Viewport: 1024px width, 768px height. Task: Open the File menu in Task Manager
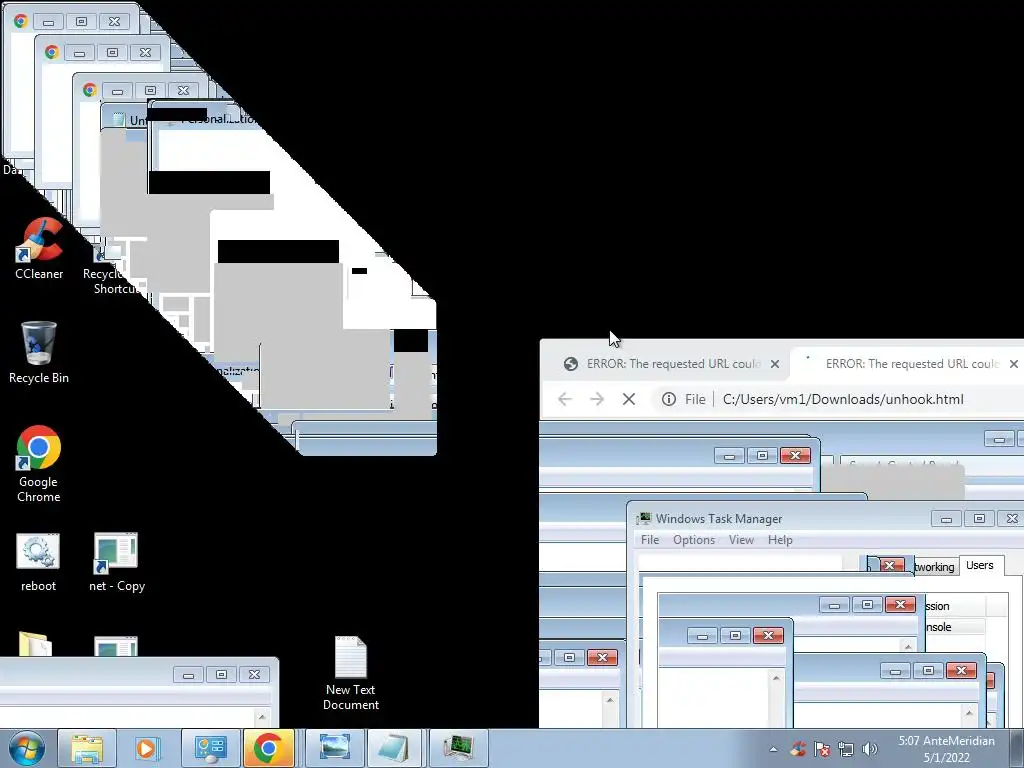click(x=650, y=540)
